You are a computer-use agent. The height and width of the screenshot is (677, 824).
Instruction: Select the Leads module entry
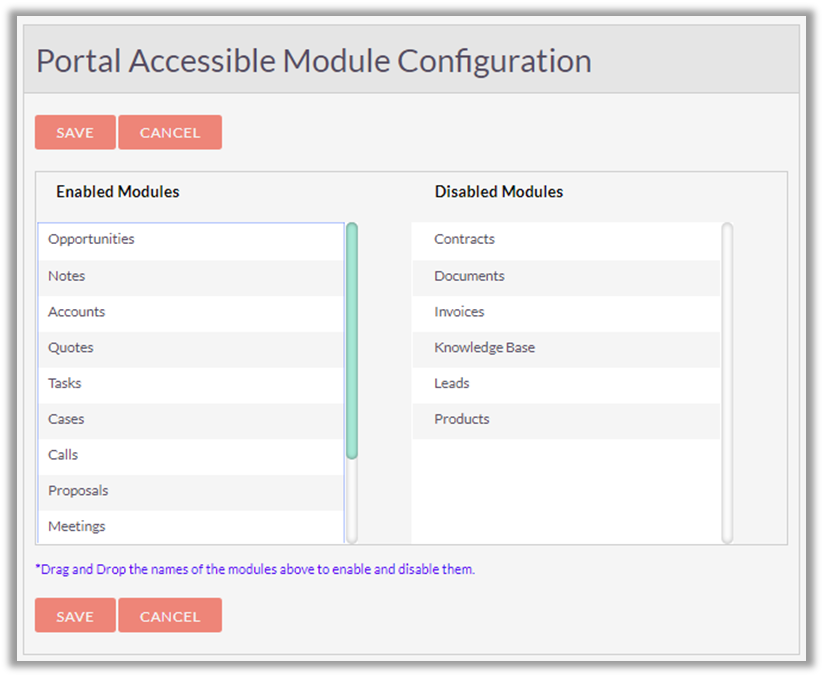pos(452,383)
